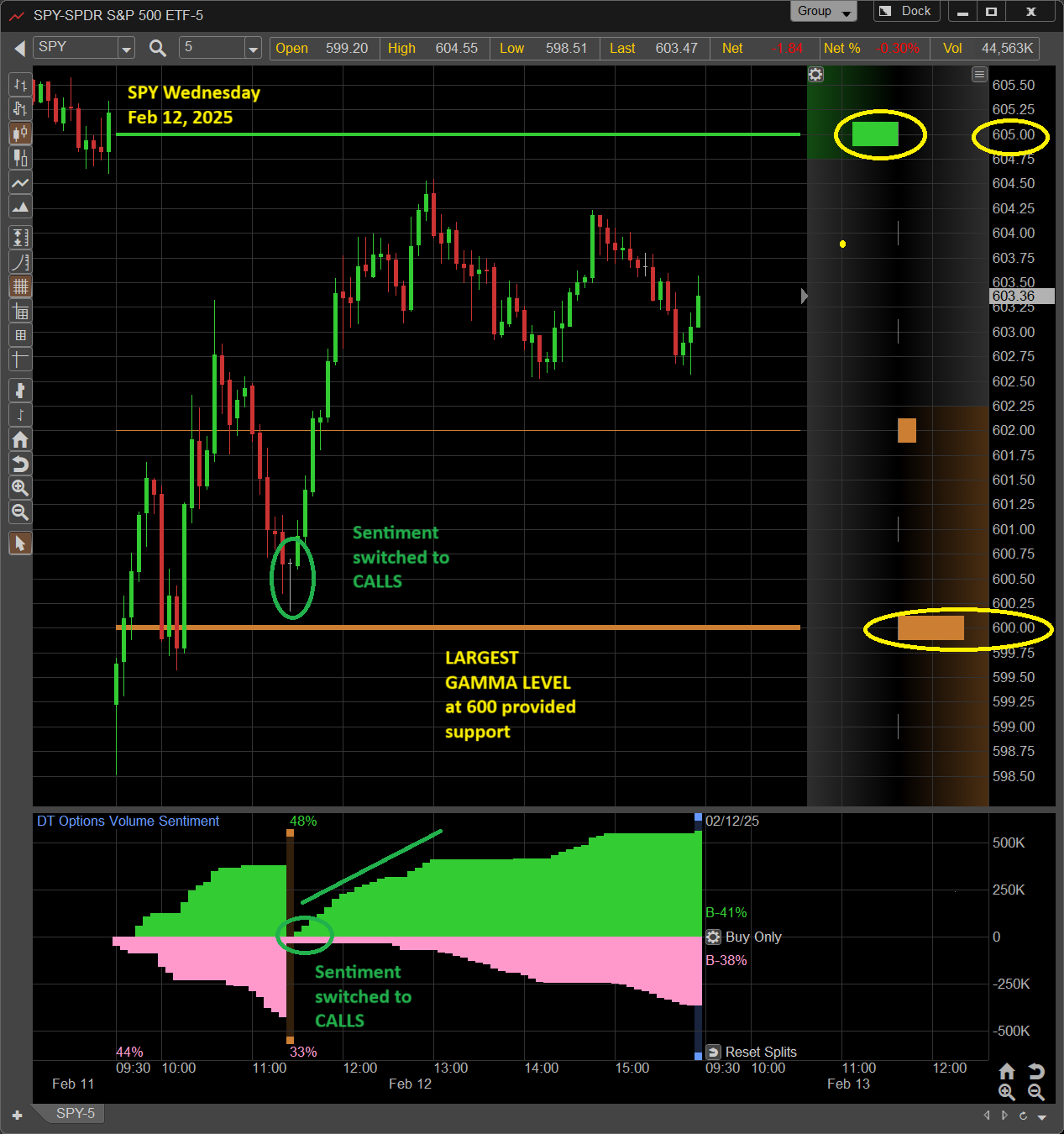Open the interval 5 dropdown arrow

pyautogui.click(x=253, y=49)
